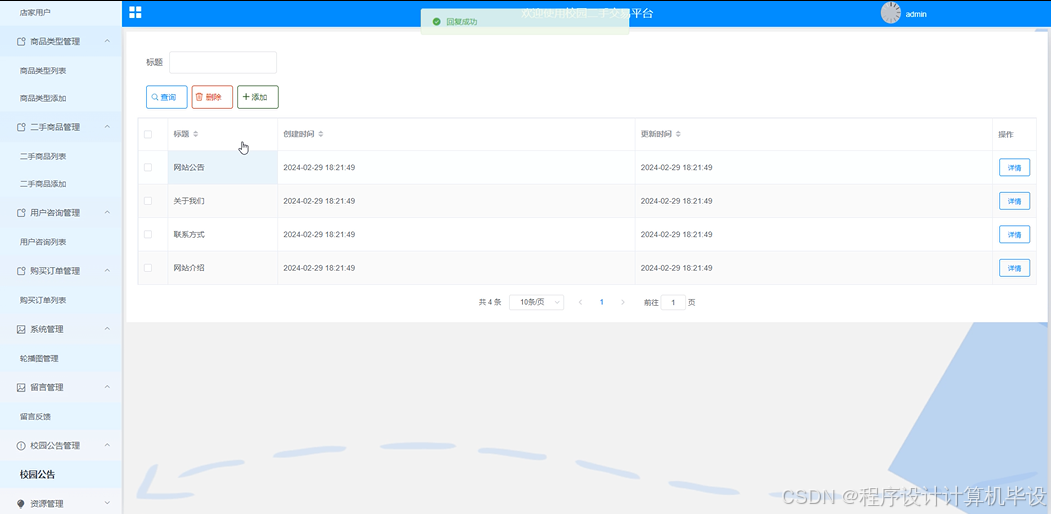Click the 系统管理 picture icon

[21, 330]
